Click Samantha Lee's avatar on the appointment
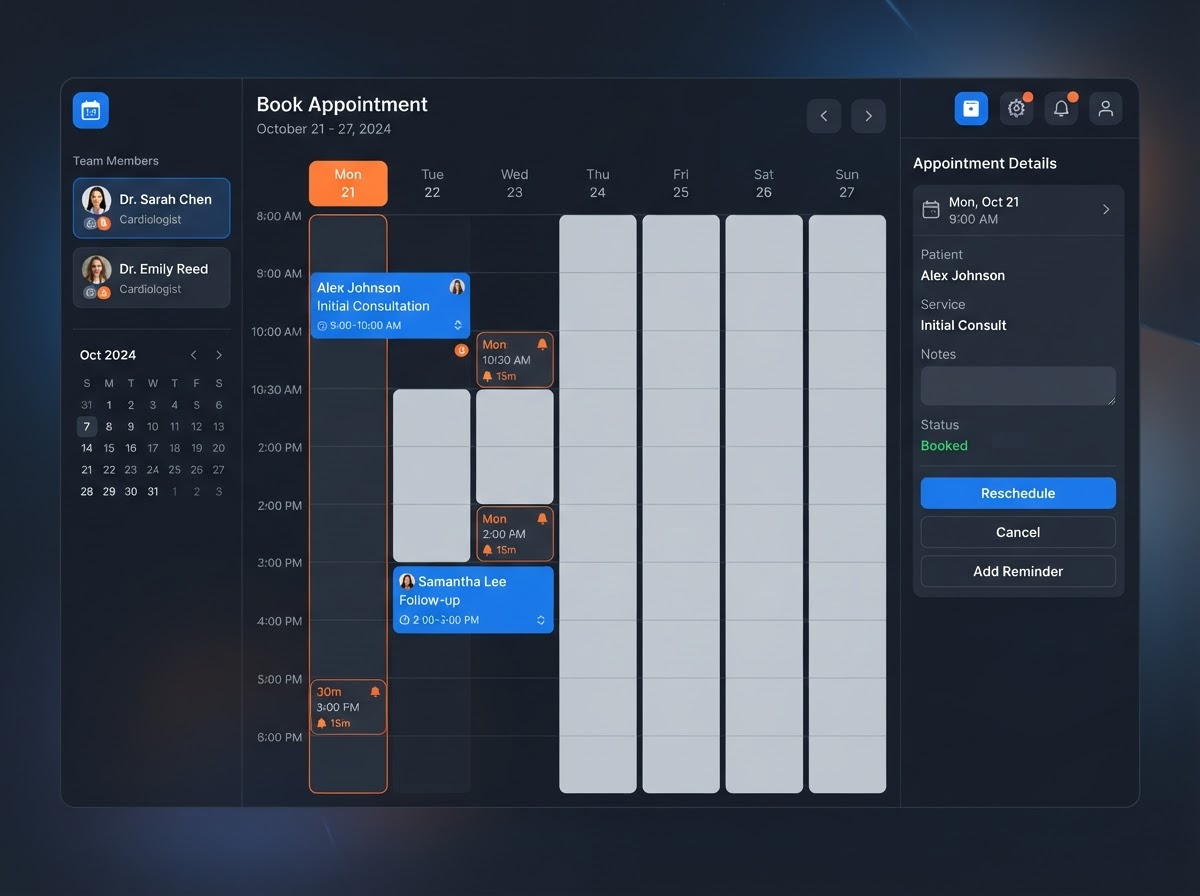1200x896 pixels. (x=407, y=581)
